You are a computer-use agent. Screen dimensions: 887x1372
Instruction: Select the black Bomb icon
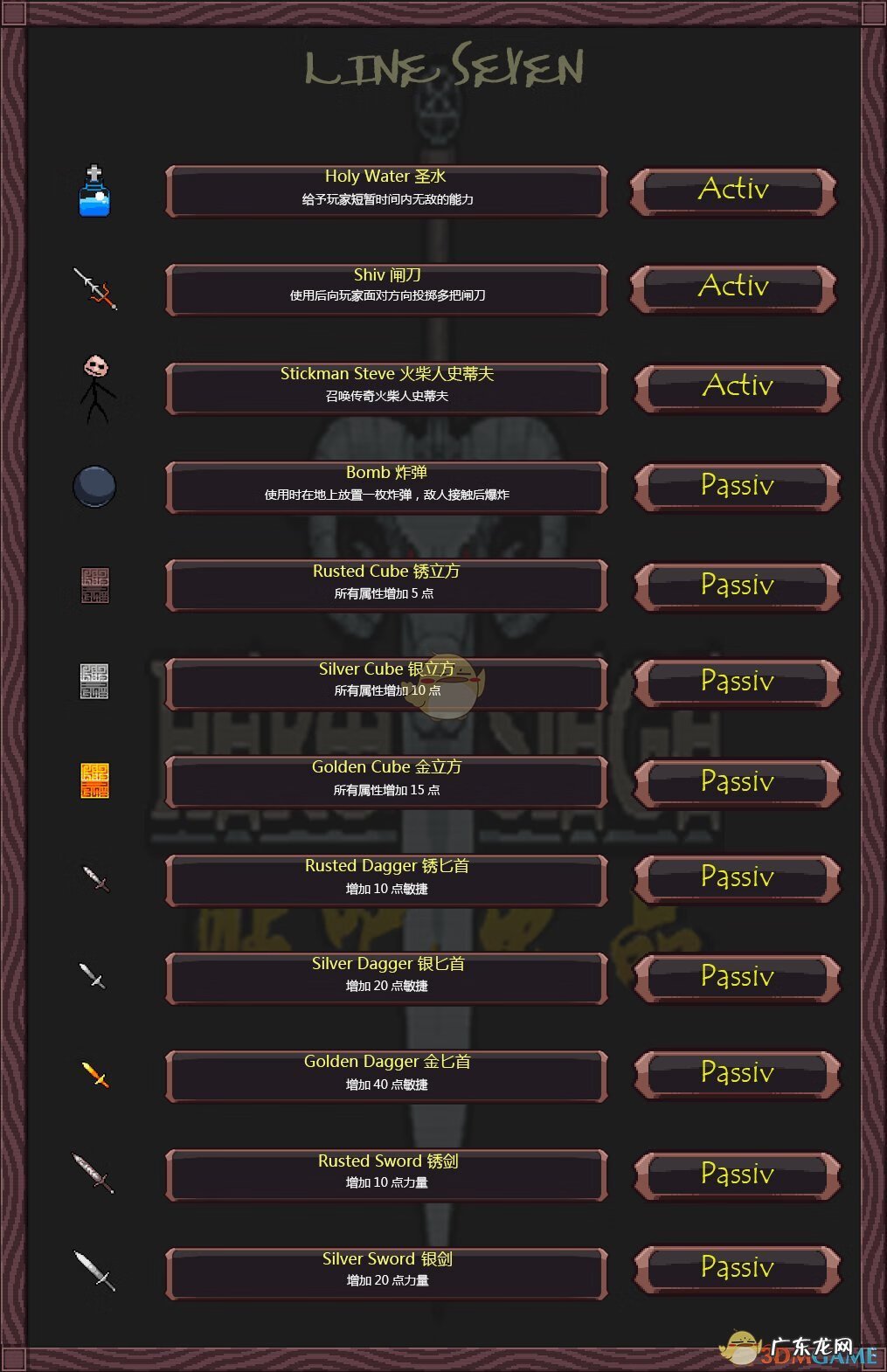coord(94,486)
